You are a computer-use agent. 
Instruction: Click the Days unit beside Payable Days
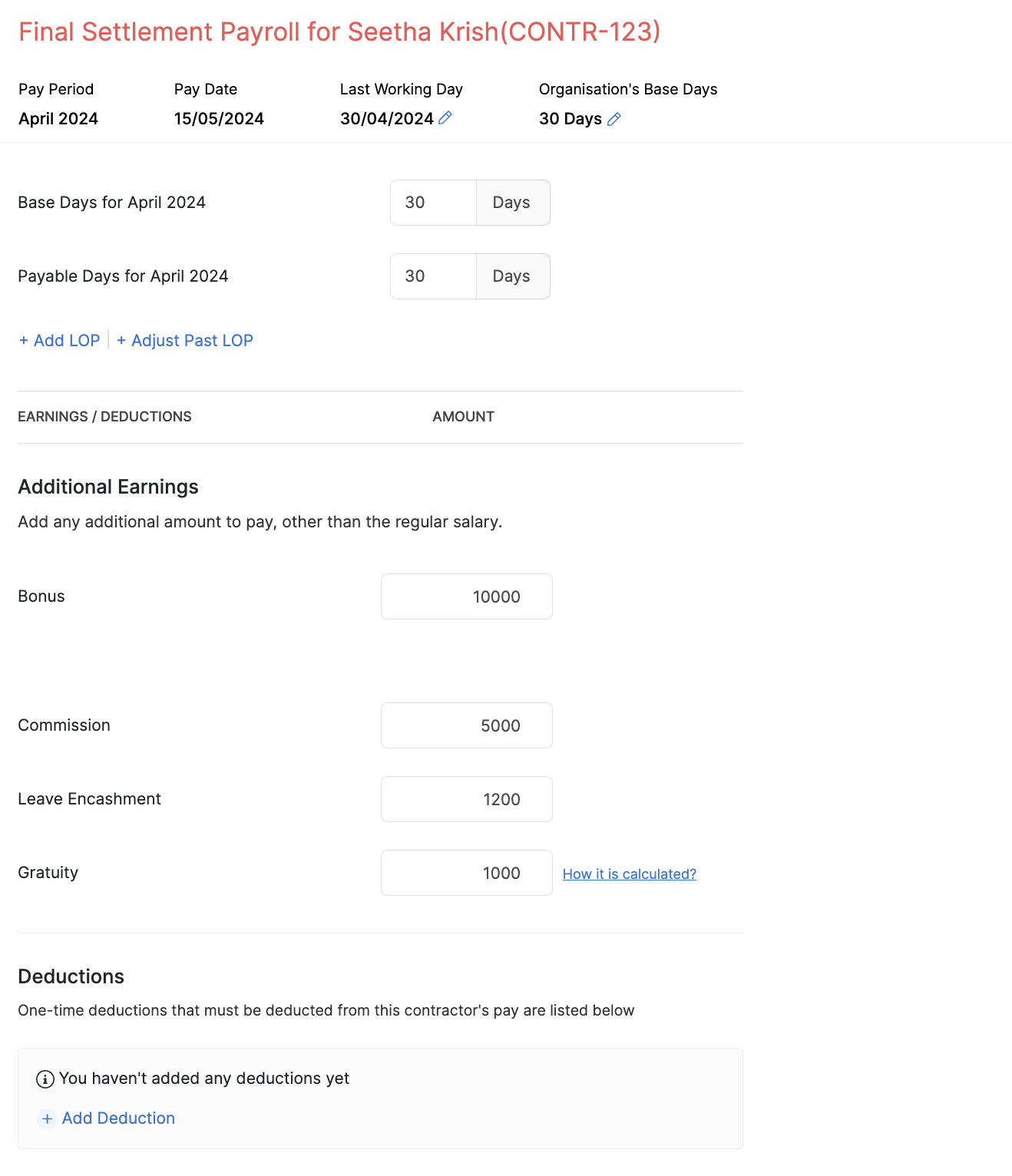point(511,276)
